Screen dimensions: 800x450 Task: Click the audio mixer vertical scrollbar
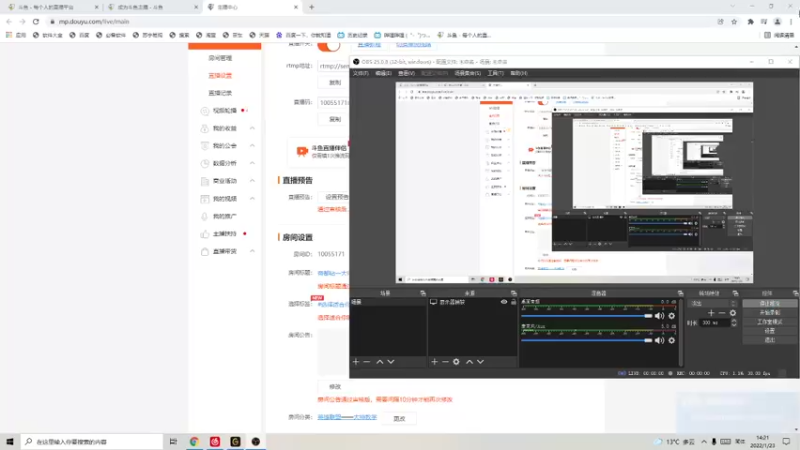[681, 332]
